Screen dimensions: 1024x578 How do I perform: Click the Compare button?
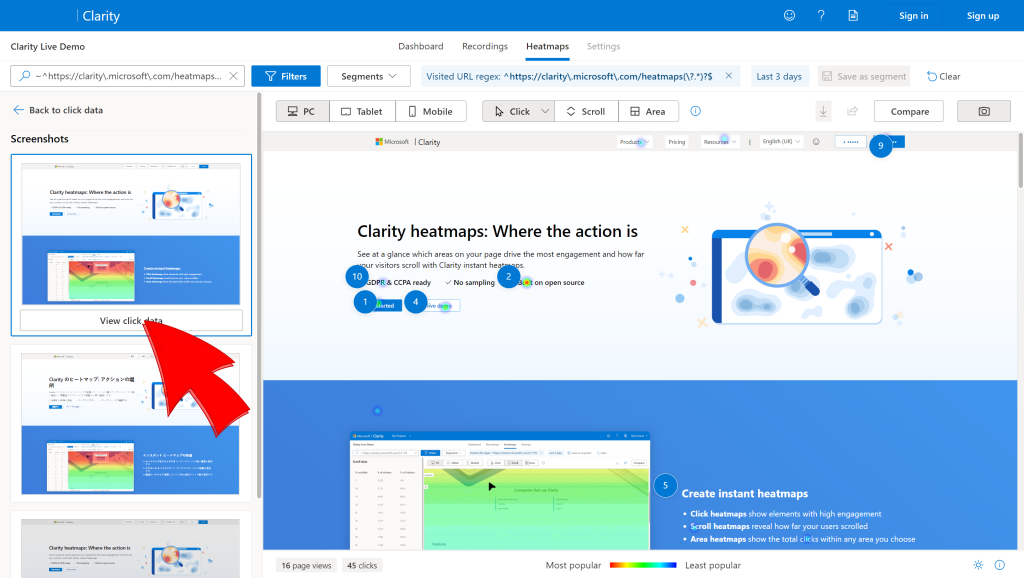click(x=909, y=112)
